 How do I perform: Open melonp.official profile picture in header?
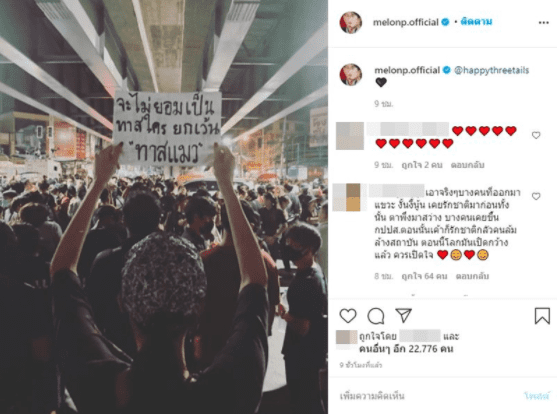(x=351, y=22)
